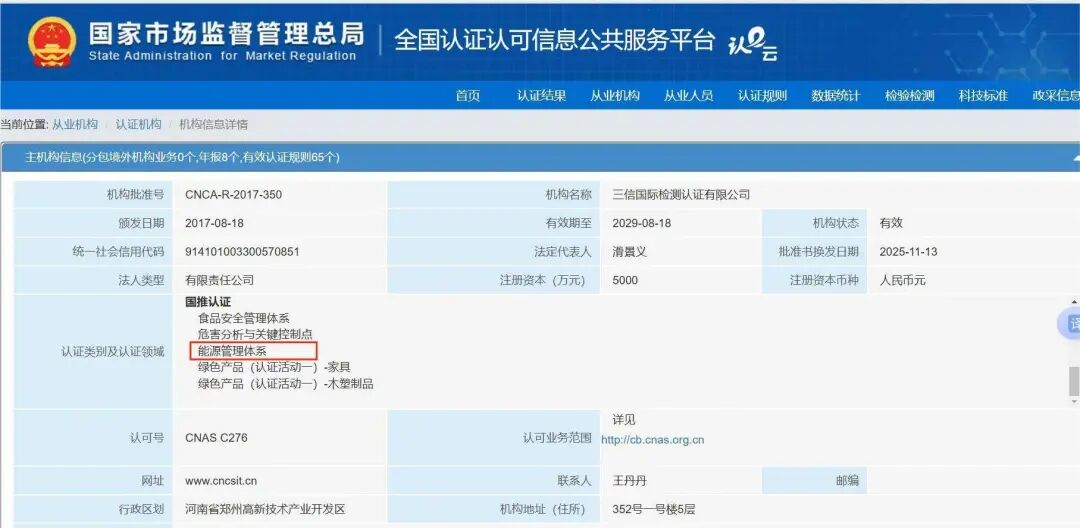Open the 从业人员 menu
This screenshot has width=1080, height=528.
(688, 96)
